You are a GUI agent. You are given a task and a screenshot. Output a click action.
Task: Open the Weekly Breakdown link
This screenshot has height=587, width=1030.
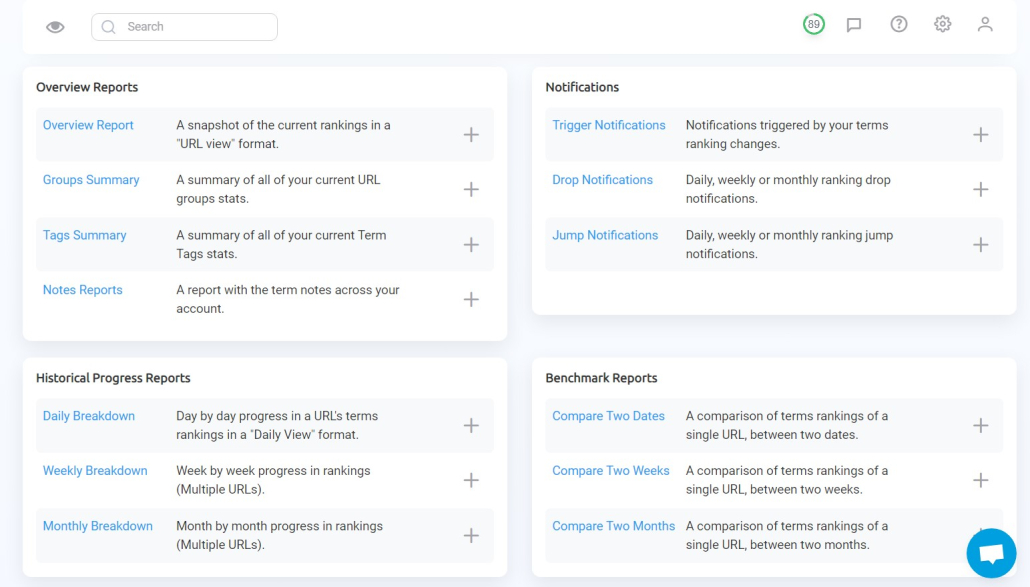[x=95, y=471]
